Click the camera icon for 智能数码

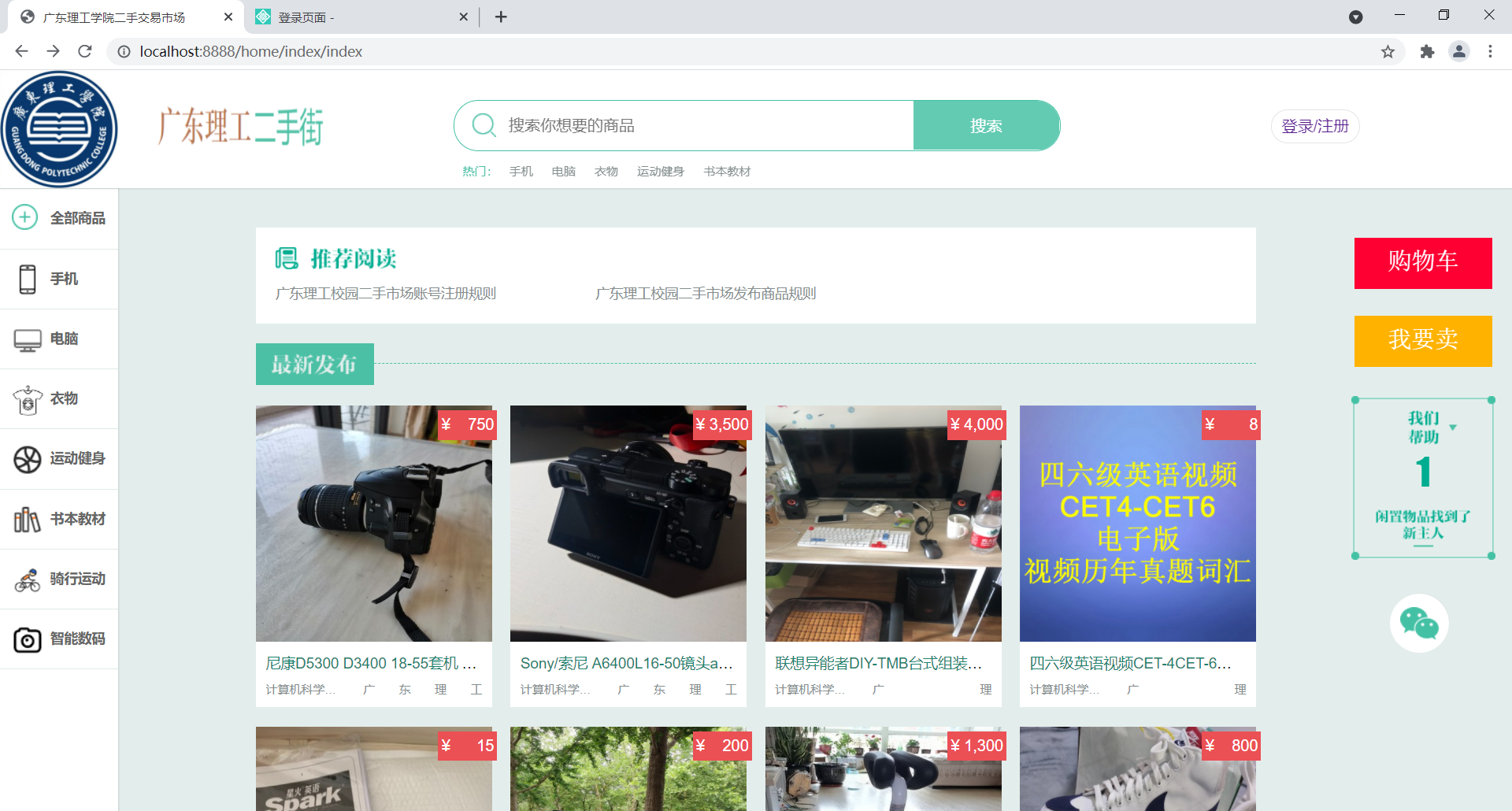point(28,639)
